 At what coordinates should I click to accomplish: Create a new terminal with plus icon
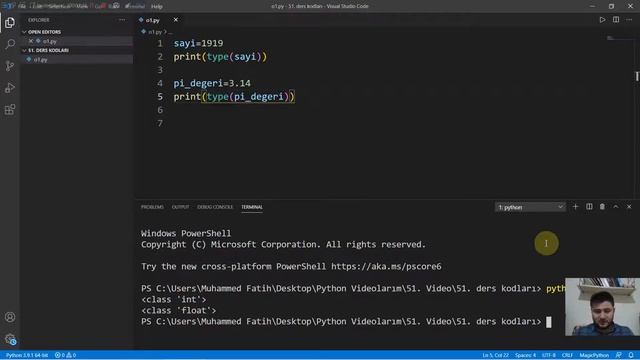pos(576,207)
